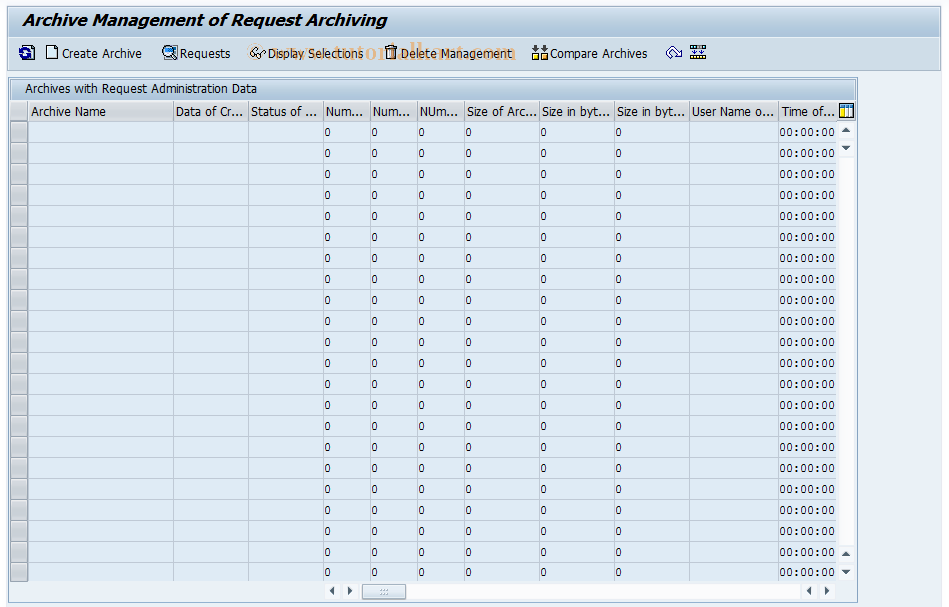This screenshot has width=949, height=607.
Task: Select the 'NUm...' column header
Action: [441, 111]
